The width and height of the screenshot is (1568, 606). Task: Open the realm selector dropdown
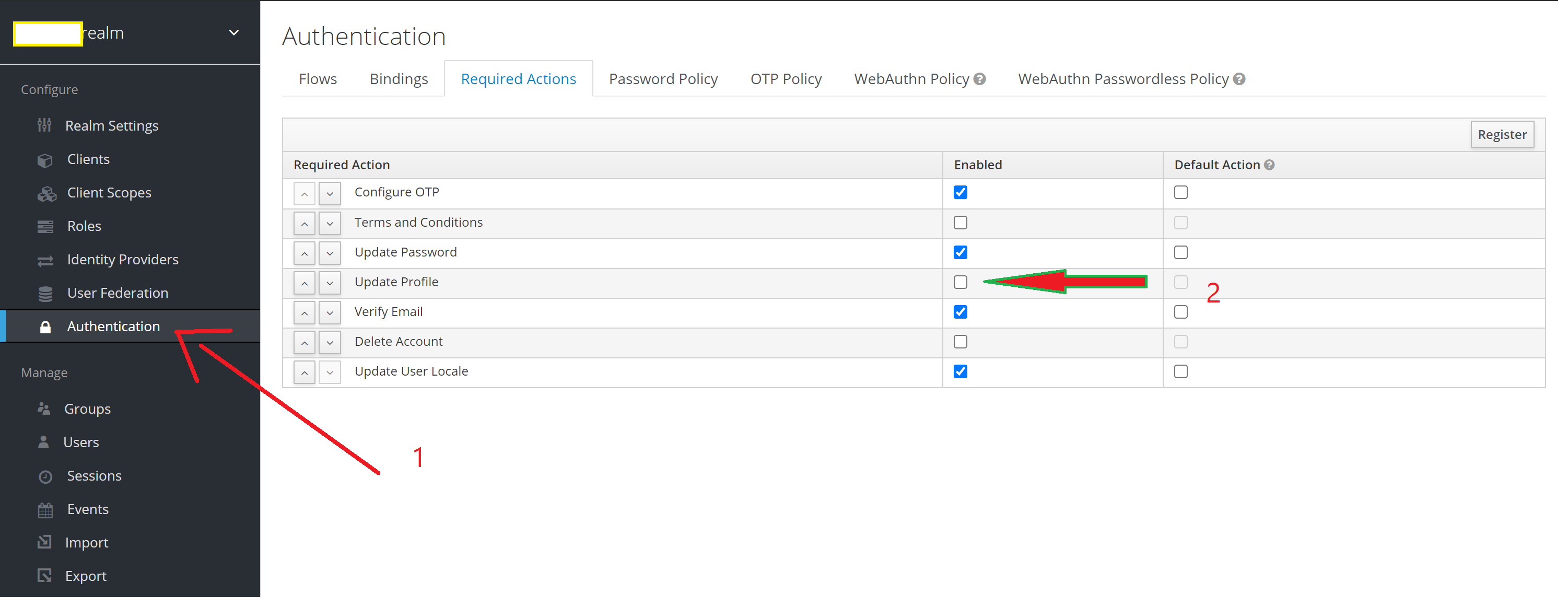click(x=234, y=33)
